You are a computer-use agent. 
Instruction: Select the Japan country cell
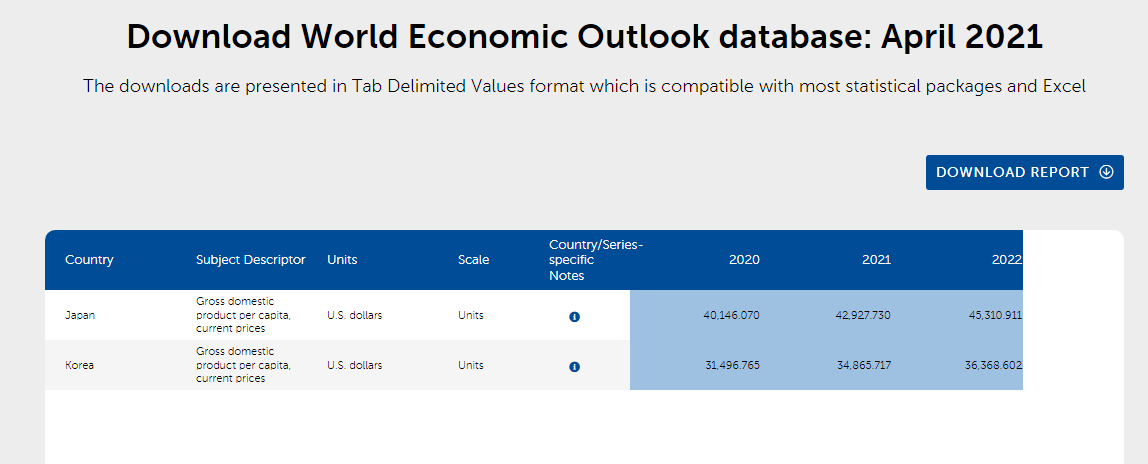[80, 315]
